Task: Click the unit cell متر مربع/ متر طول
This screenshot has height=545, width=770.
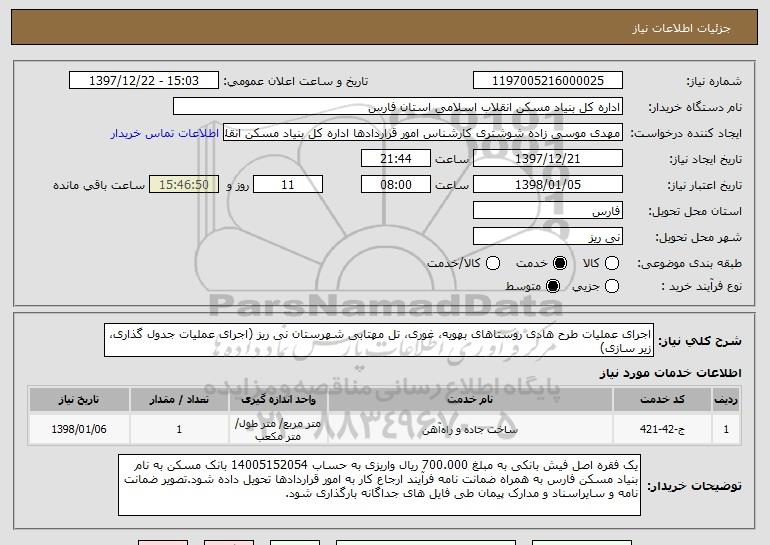Action: click(x=278, y=430)
